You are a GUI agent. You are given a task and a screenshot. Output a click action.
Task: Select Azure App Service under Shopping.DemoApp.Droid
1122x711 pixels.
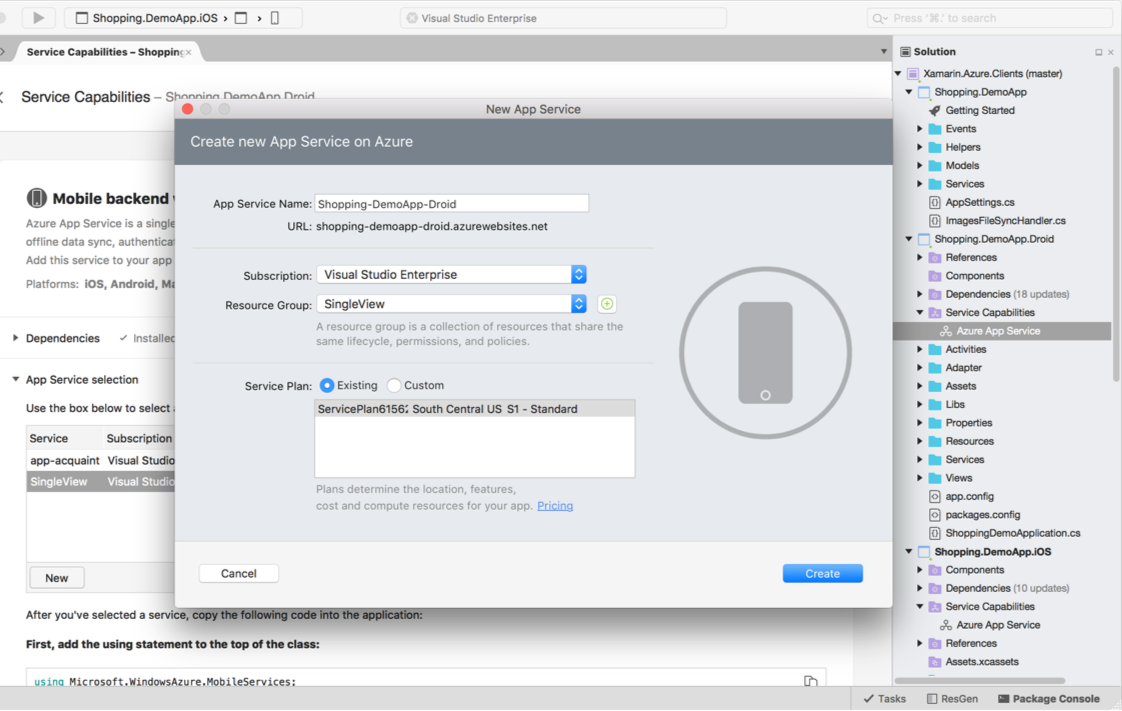(x=997, y=331)
